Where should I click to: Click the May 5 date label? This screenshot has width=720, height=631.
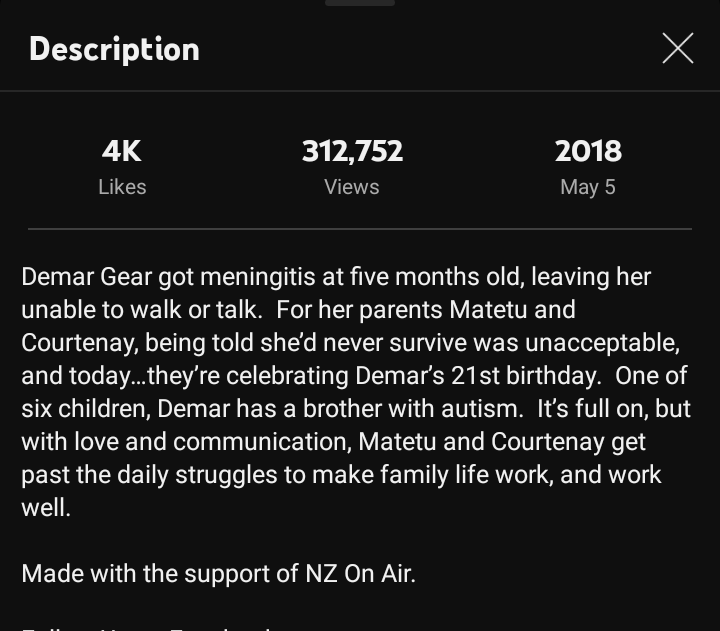coord(588,187)
